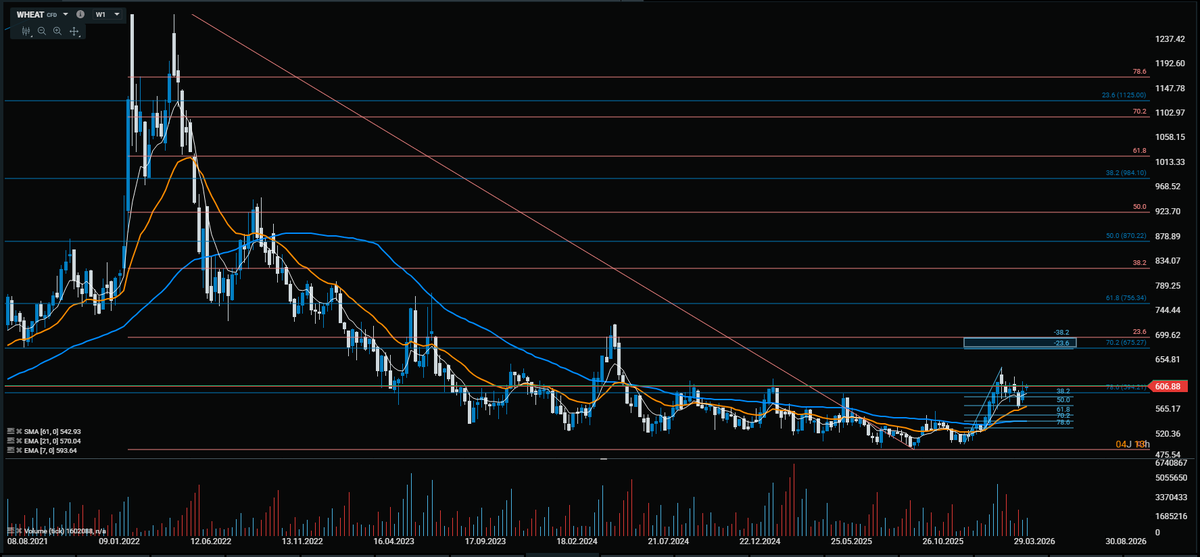Zoom out the chart with minus magnifier
1200x557 pixels.
point(42,31)
